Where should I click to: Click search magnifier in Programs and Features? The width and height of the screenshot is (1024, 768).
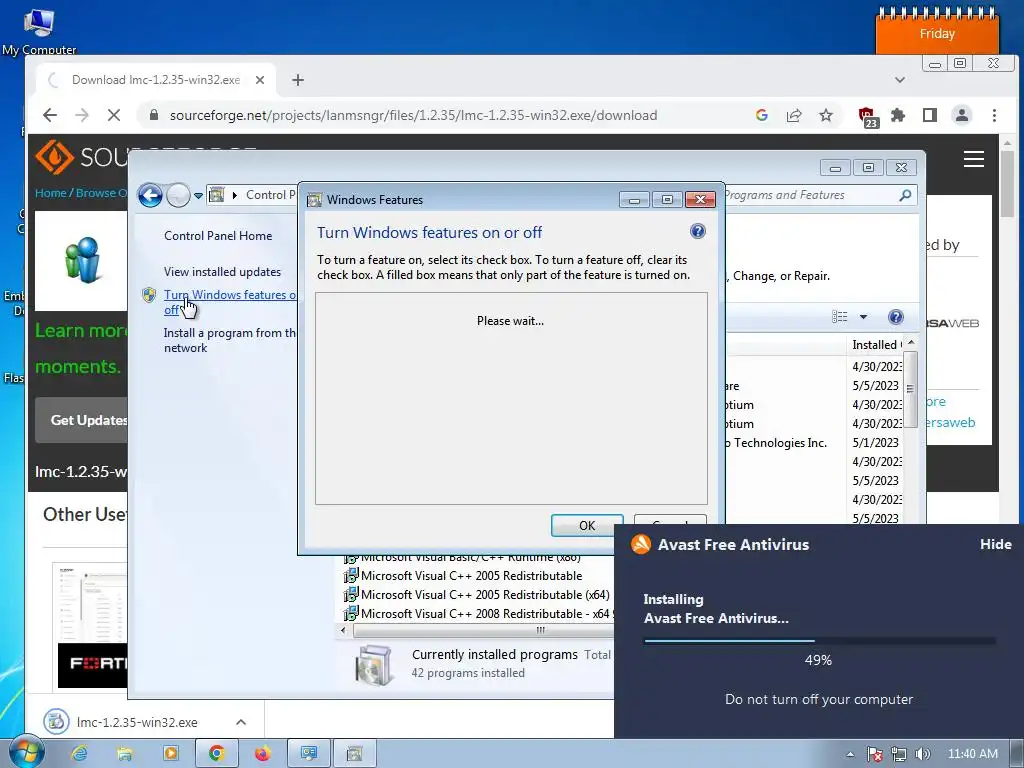click(904, 195)
